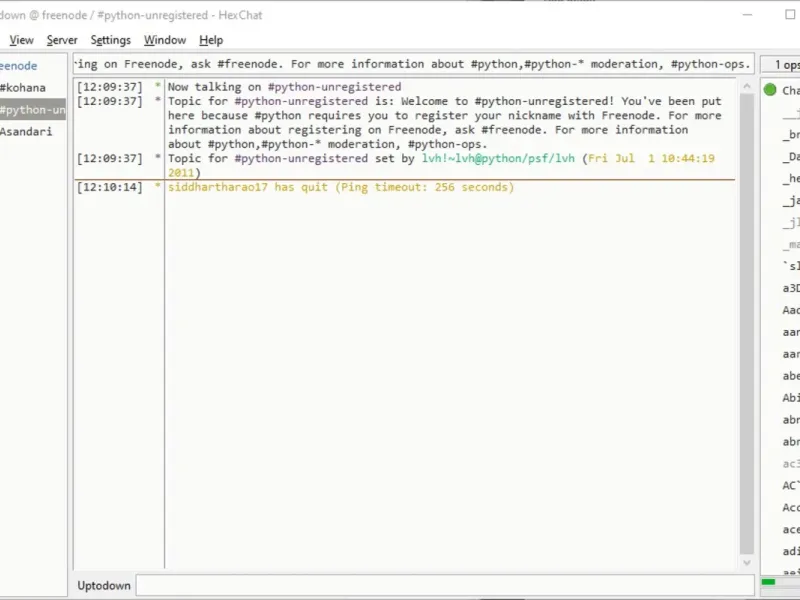This screenshot has width=800, height=600.
Task: Switch to the #kohana channel
Action: coord(23,88)
